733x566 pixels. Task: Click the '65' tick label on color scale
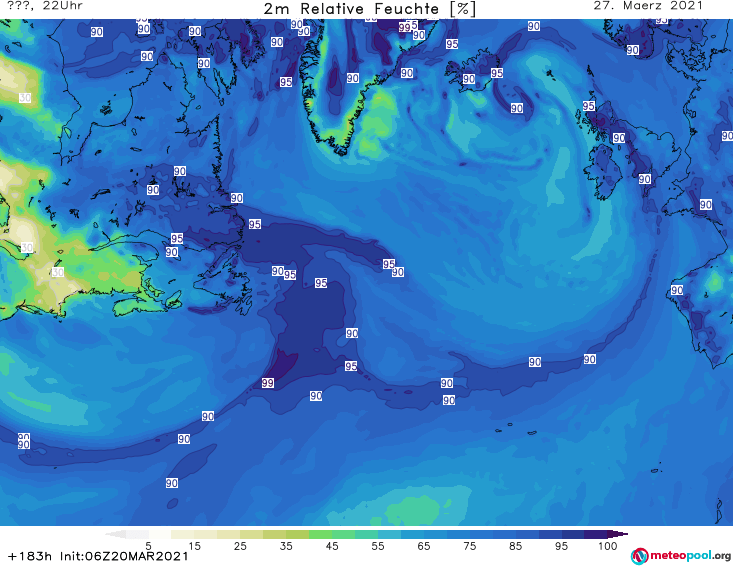[424, 546]
